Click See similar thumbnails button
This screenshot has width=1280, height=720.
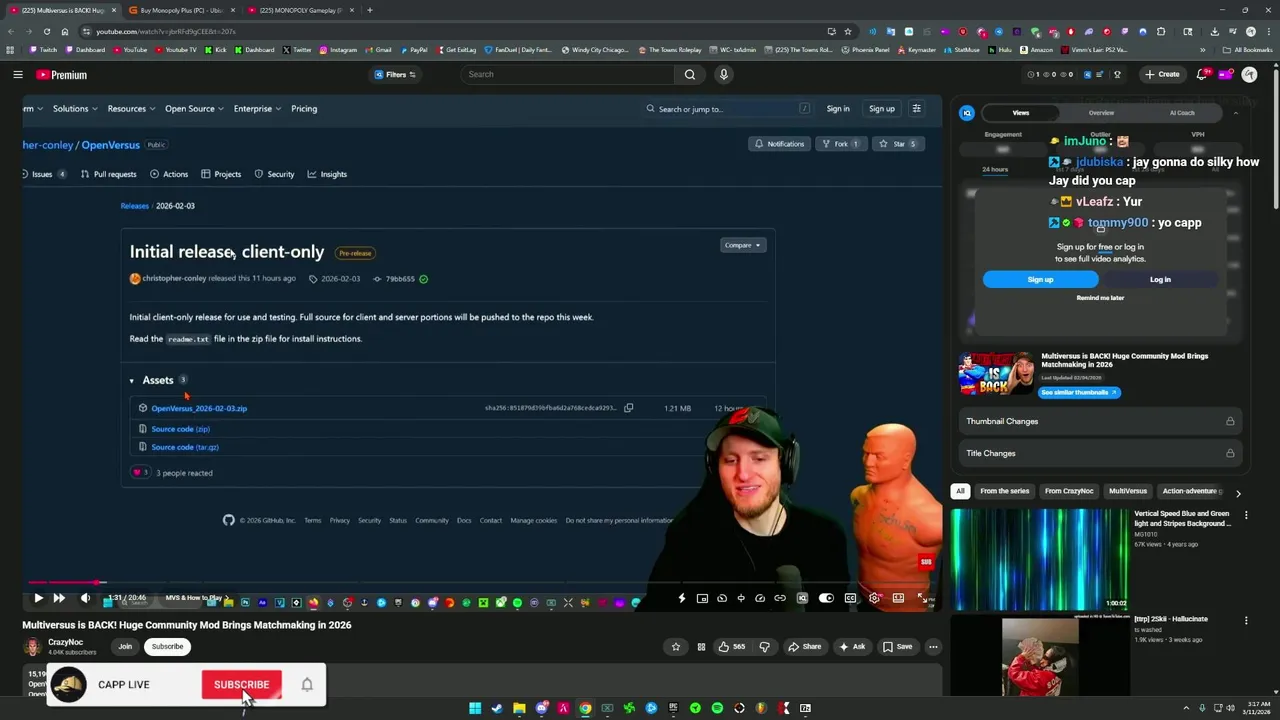point(1078,392)
